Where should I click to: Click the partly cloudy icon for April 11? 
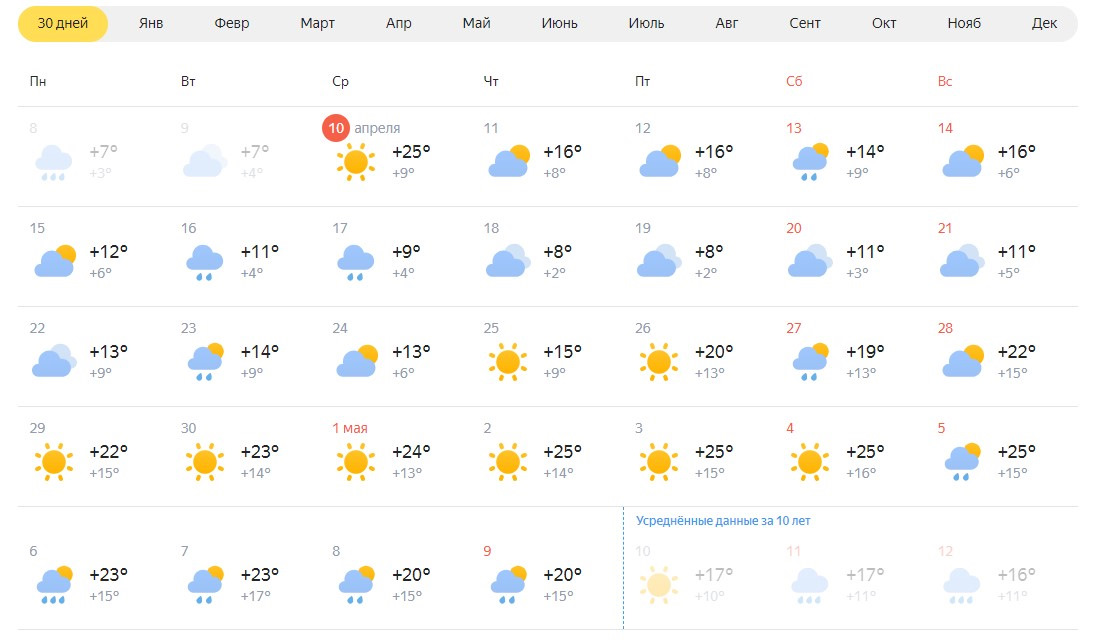coord(507,161)
